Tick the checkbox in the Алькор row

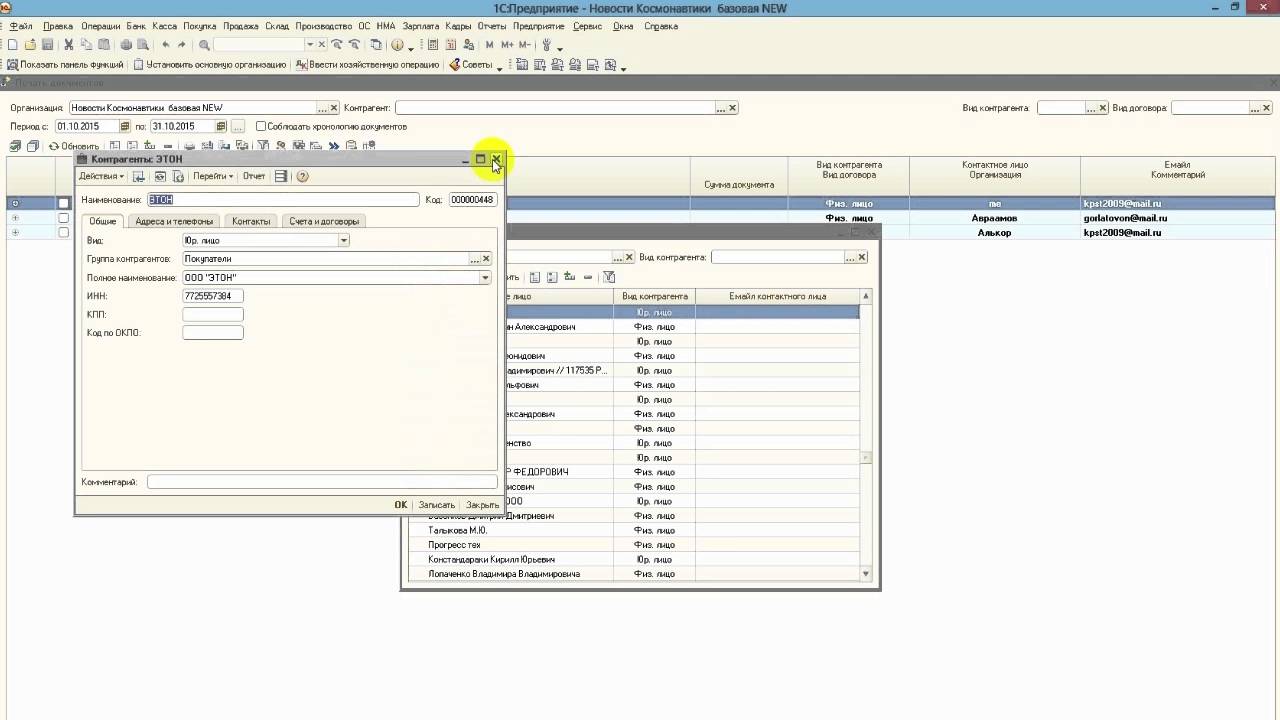(63, 233)
